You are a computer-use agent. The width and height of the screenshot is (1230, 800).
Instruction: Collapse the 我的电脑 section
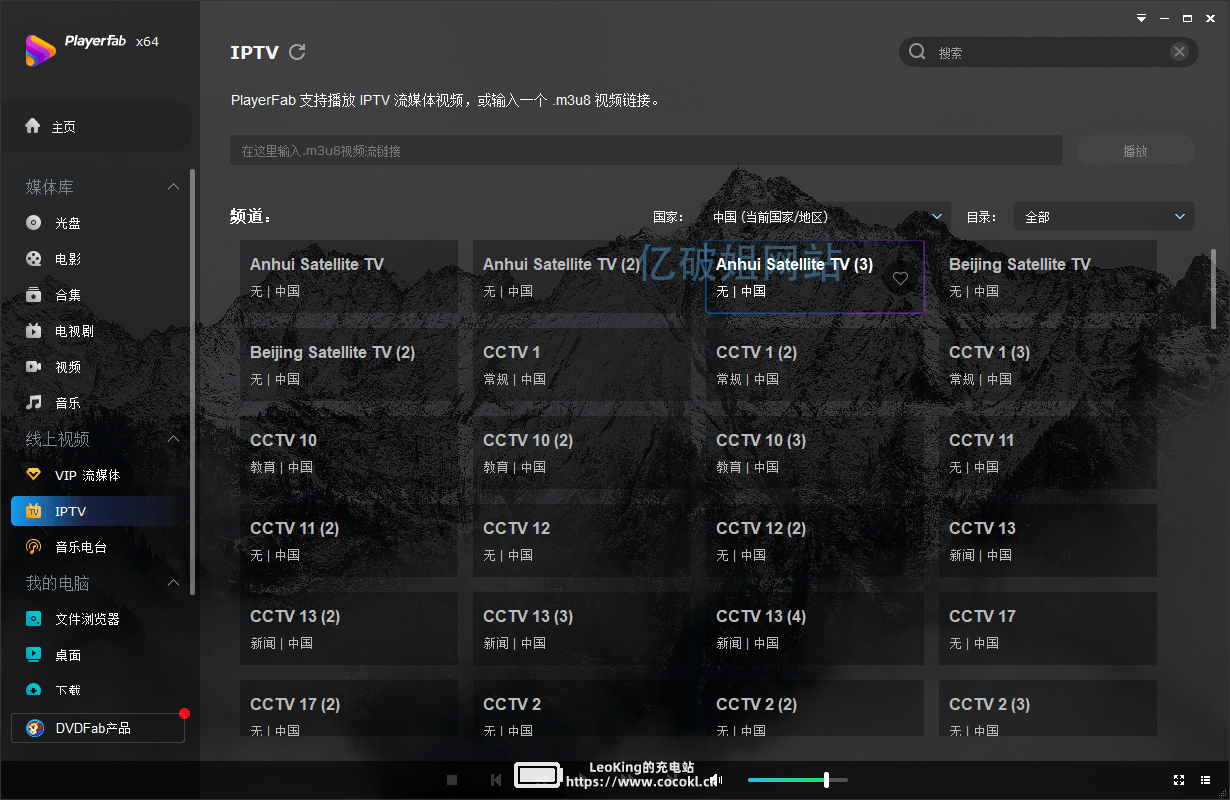click(173, 583)
